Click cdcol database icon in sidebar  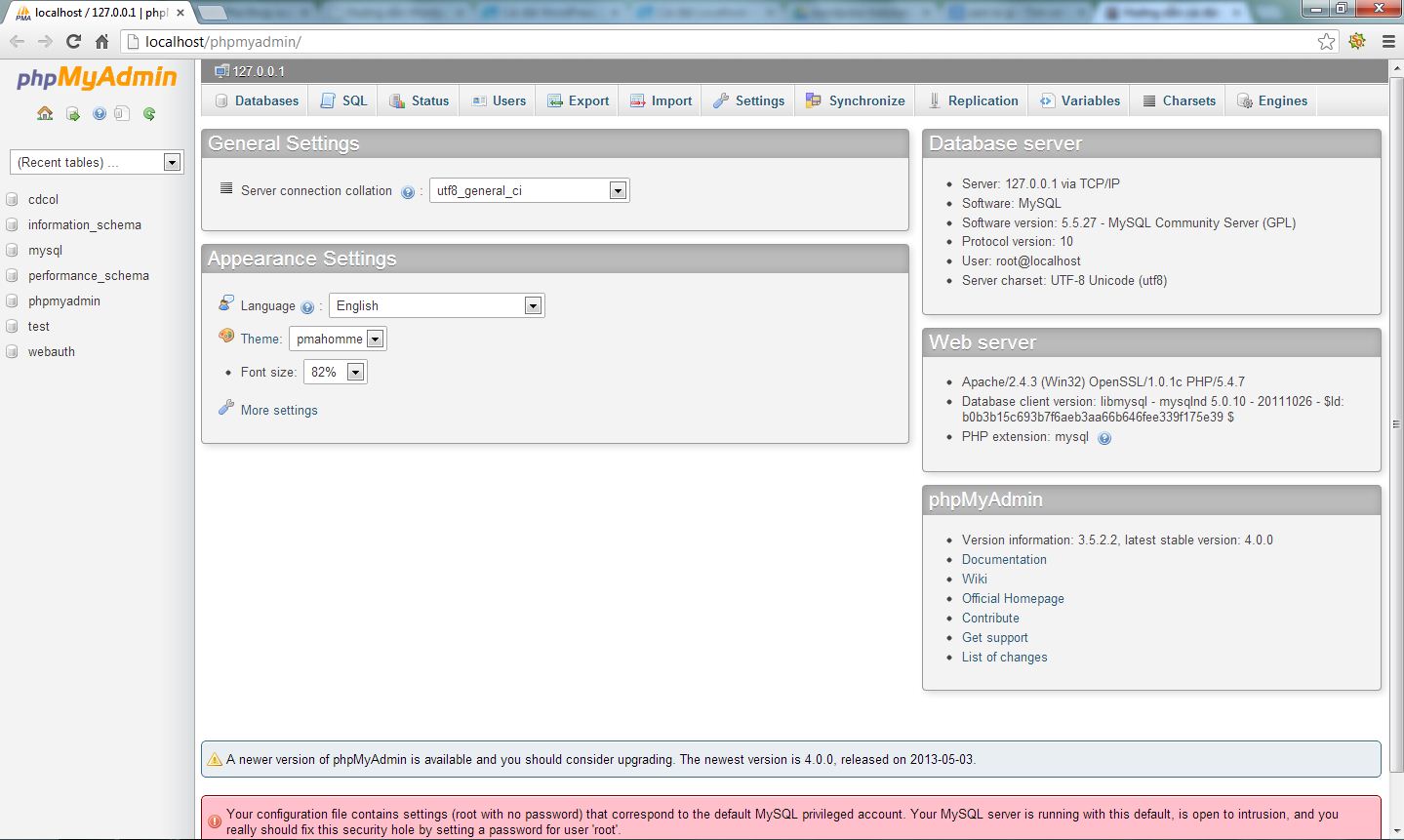pyautogui.click(x=13, y=199)
